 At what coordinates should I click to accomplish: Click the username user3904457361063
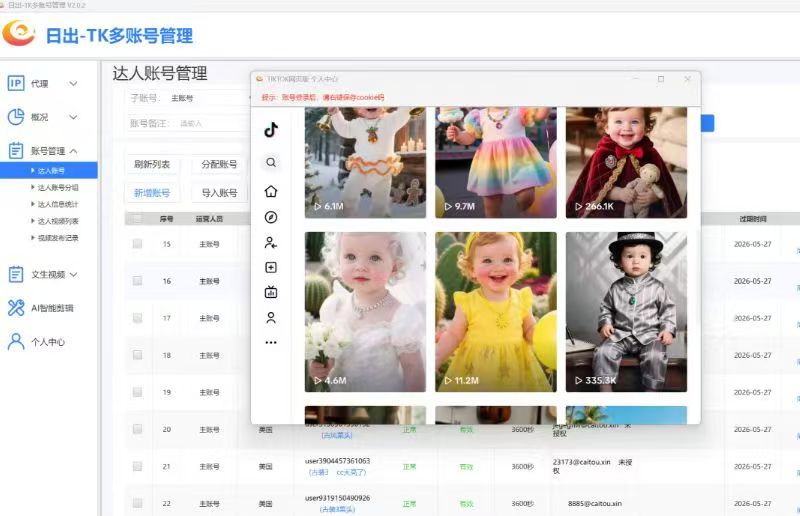[337, 461]
